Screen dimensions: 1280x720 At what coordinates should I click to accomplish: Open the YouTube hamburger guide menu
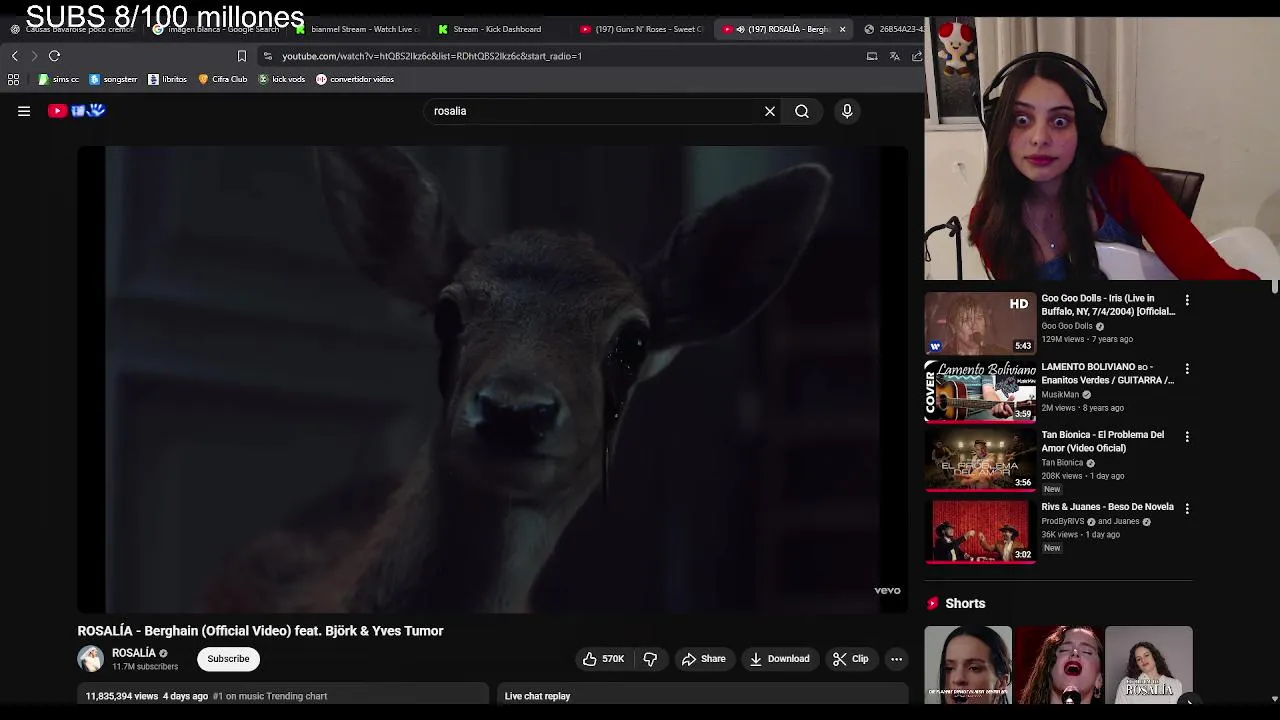click(x=24, y=111)
